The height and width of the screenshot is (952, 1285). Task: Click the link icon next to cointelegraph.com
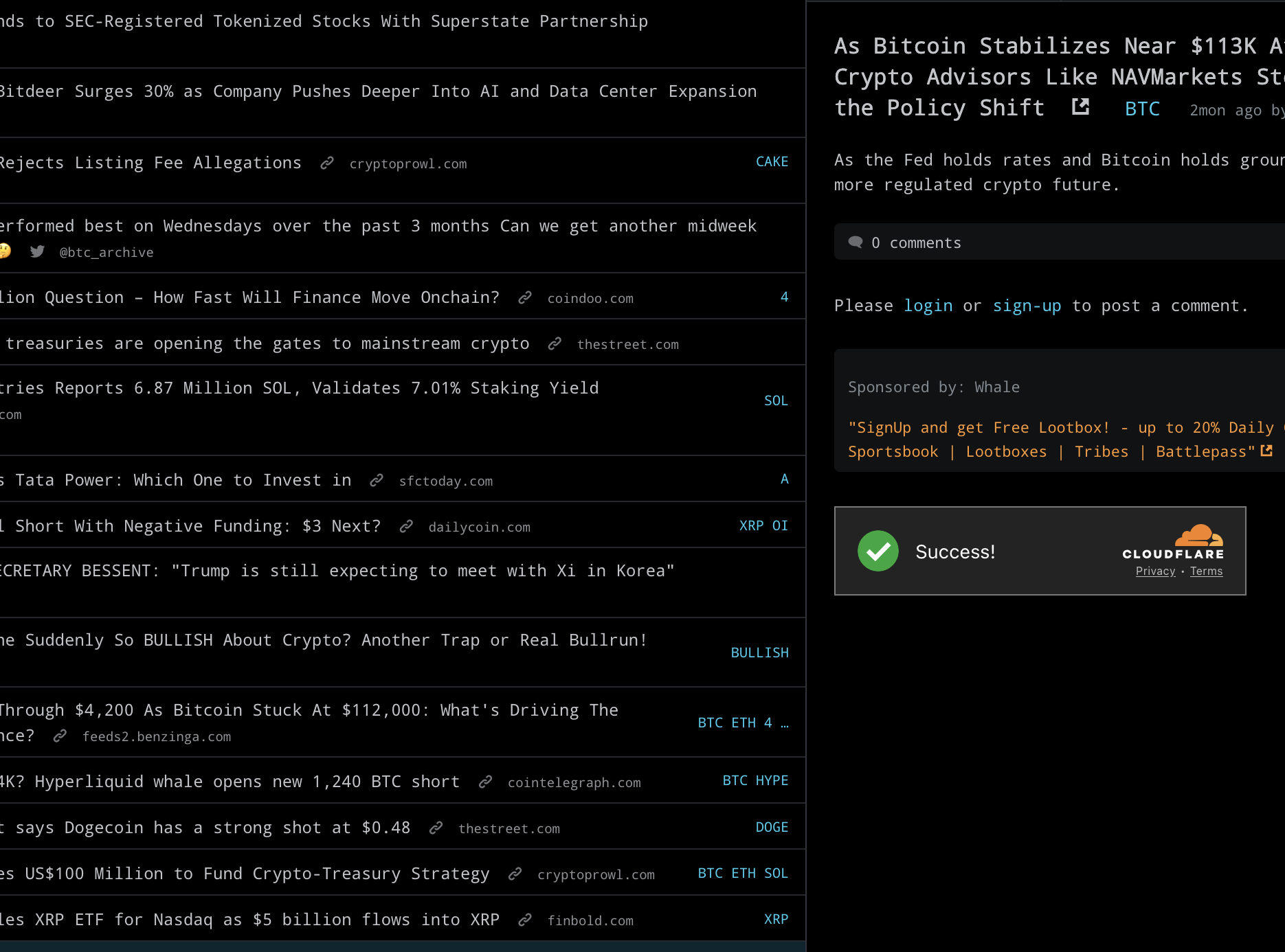click(485, 782)
